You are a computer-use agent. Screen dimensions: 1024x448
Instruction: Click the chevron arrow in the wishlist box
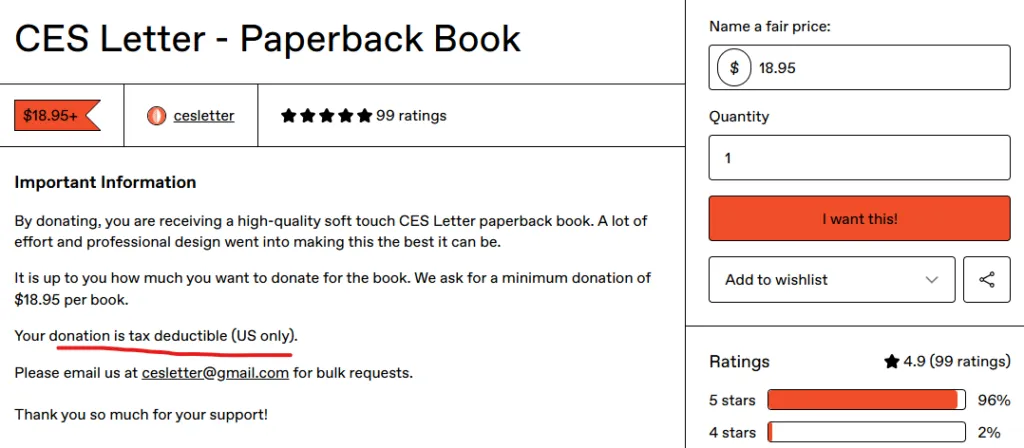pyautogui.click(x=933, y=280)
